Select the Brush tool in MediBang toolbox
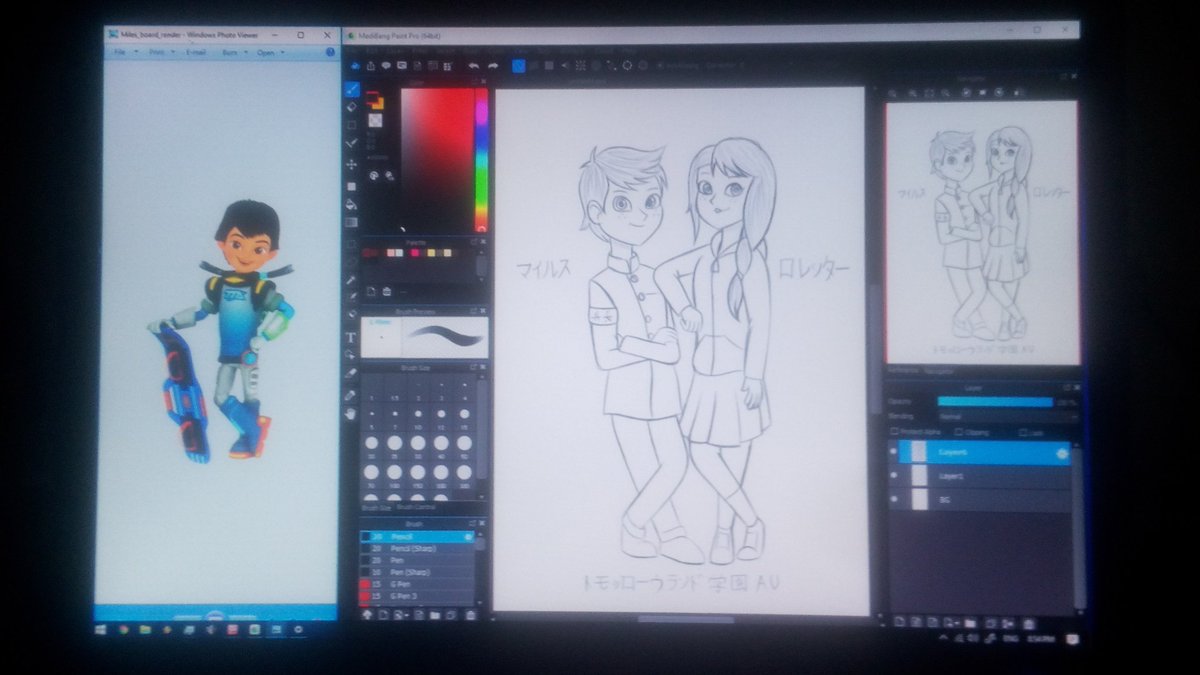 352,89
